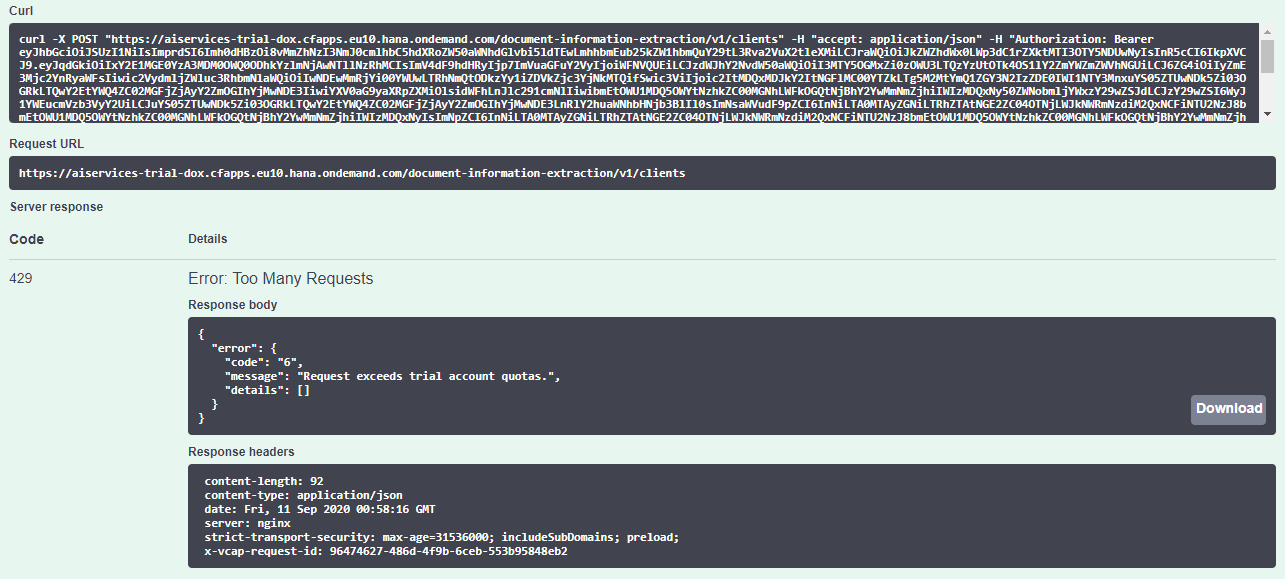The image size is (1285, 579).
Task: Click the 'Error: Too Many Requests' heading
Action: [281, 279]
